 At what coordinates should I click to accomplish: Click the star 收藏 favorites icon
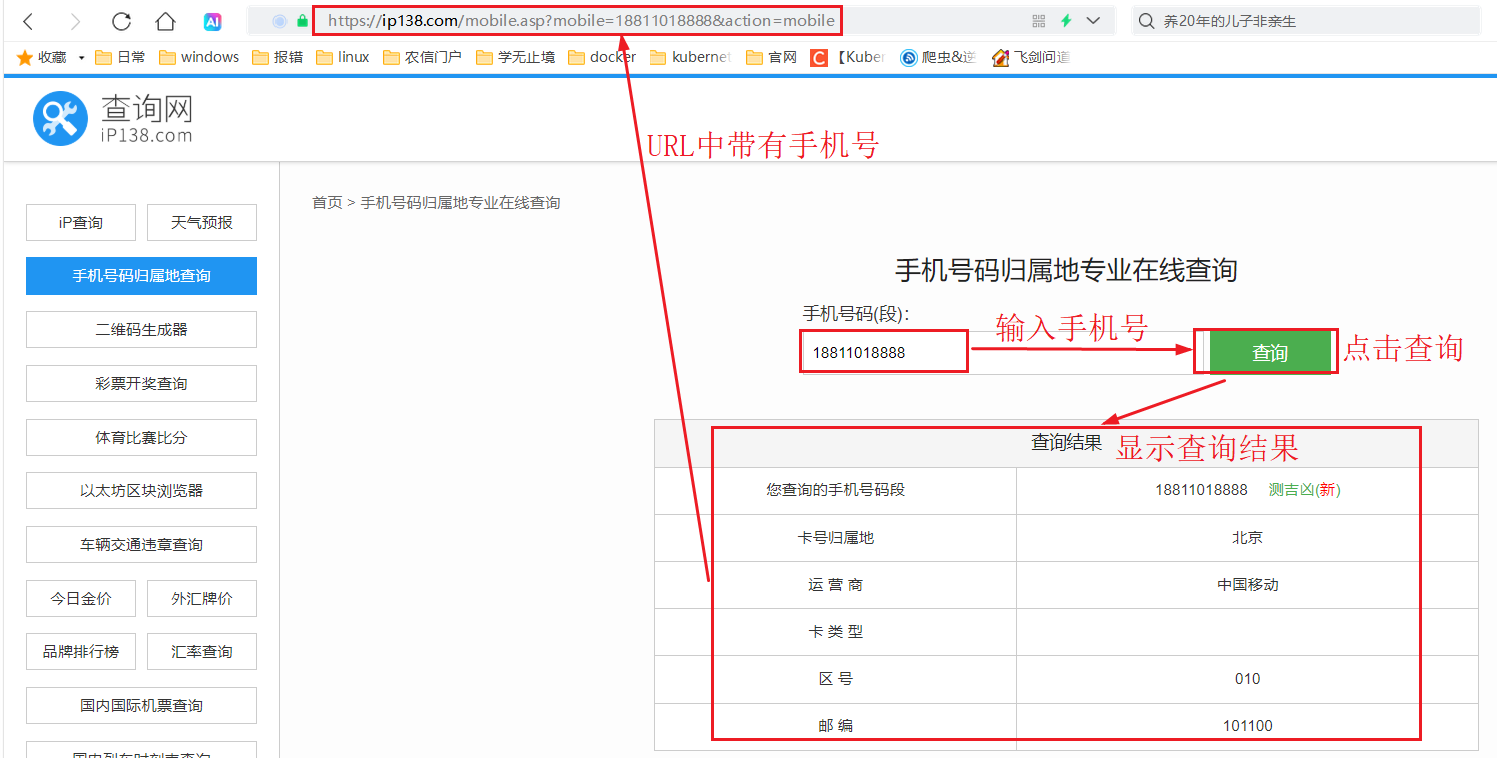pos(25,57)
